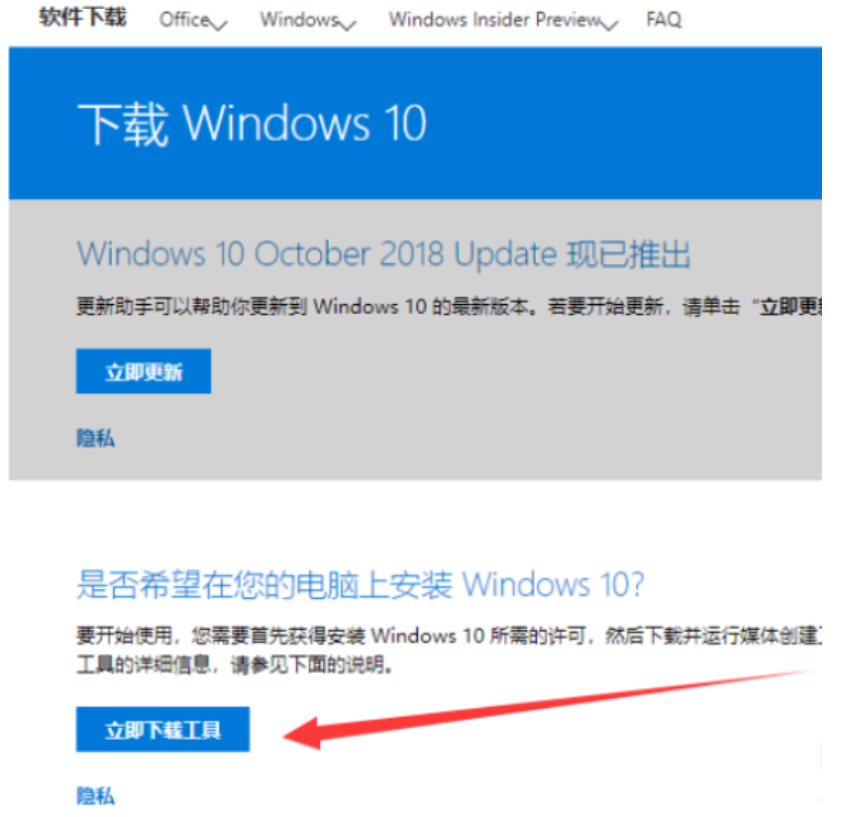Click the 下载 Windows 10 banner heading
Viewport: 841px width, 817px height.
252,124
